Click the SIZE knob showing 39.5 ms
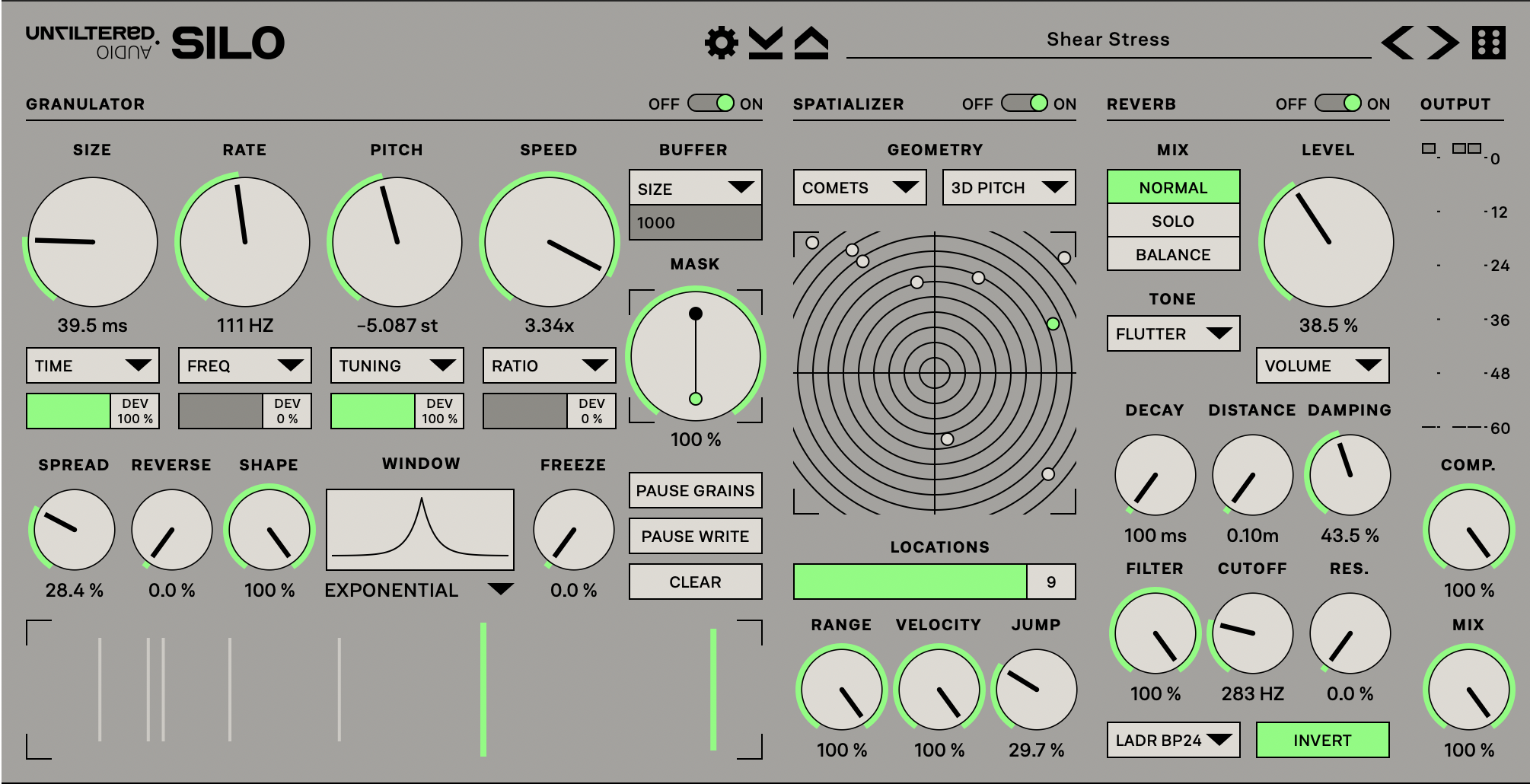Screen dimensions: 1530x784 [x=93, y=242]
